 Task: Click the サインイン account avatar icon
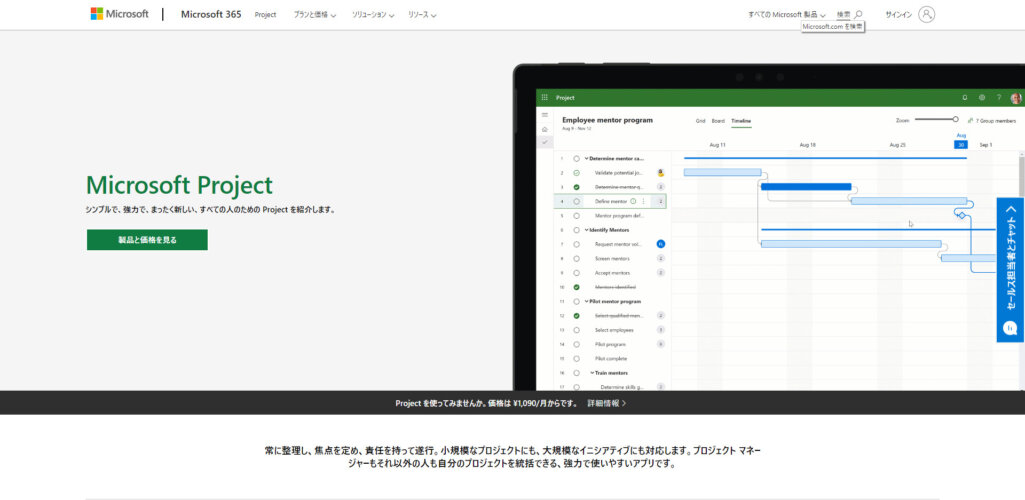926,14
